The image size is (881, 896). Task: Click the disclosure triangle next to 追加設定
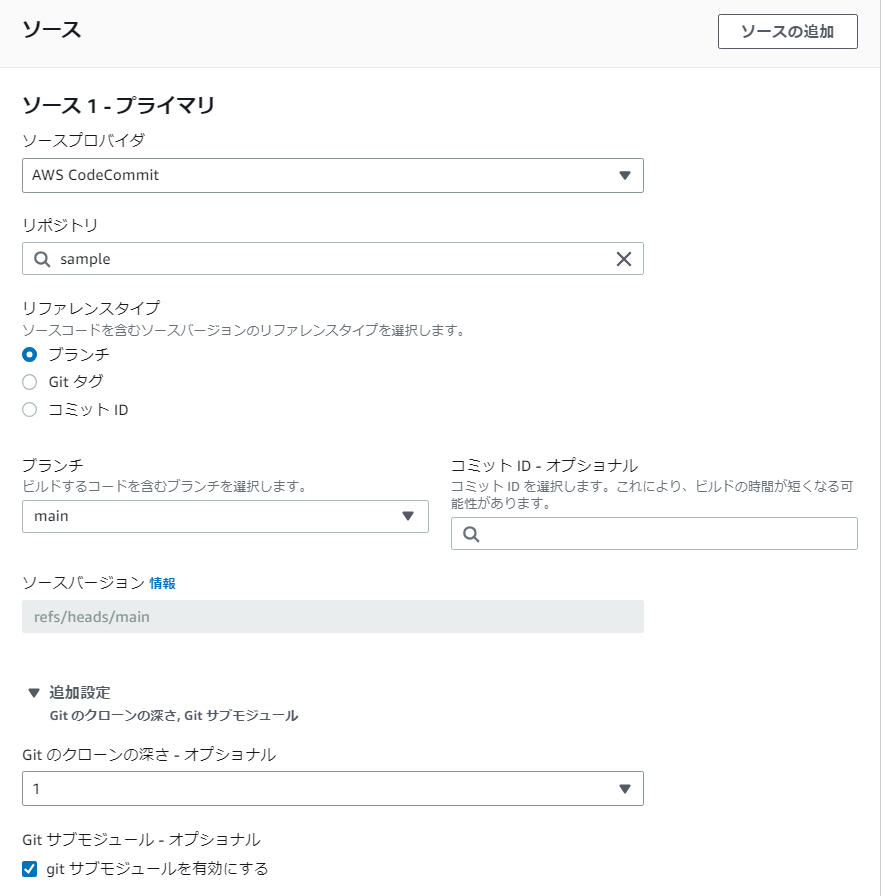click(x=35, y=692)
